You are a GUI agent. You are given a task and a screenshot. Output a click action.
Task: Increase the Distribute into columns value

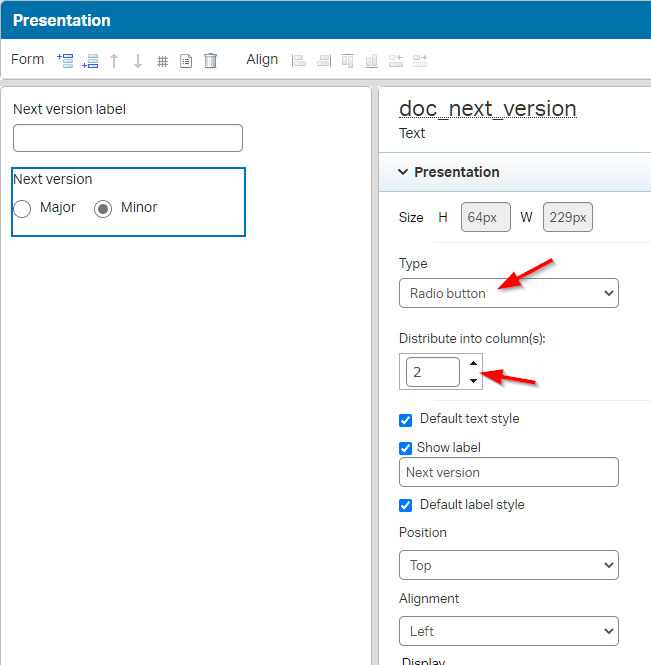click(x=474, y=364)
